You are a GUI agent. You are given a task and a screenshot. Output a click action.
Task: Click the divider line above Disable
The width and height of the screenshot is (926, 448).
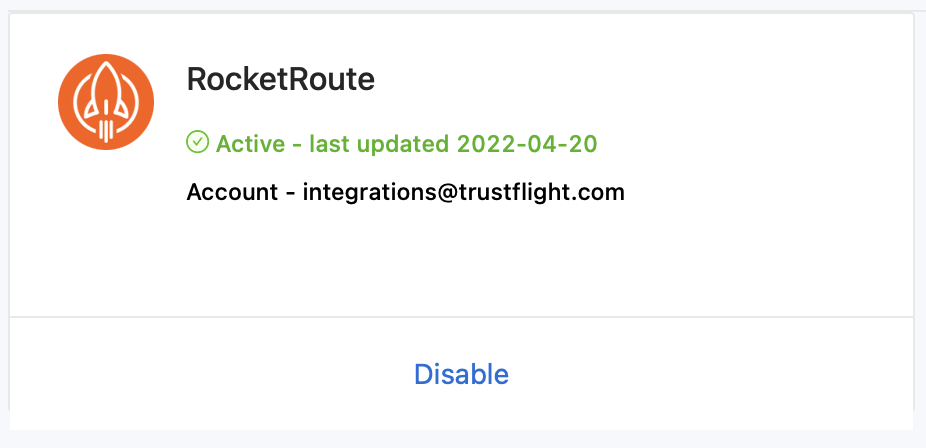[x=461, y=317]
